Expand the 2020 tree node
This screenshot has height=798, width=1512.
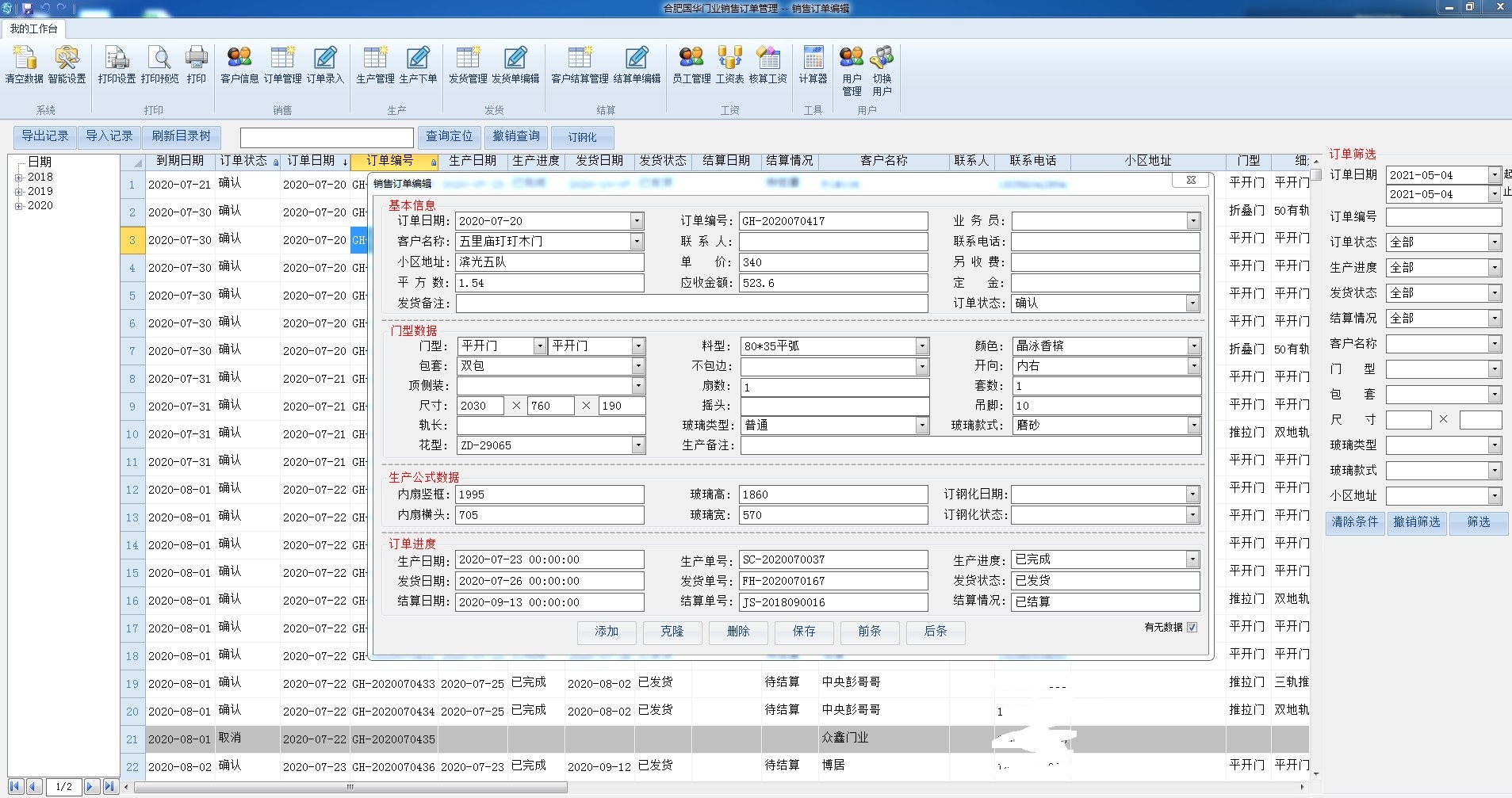tap(18, 205)
